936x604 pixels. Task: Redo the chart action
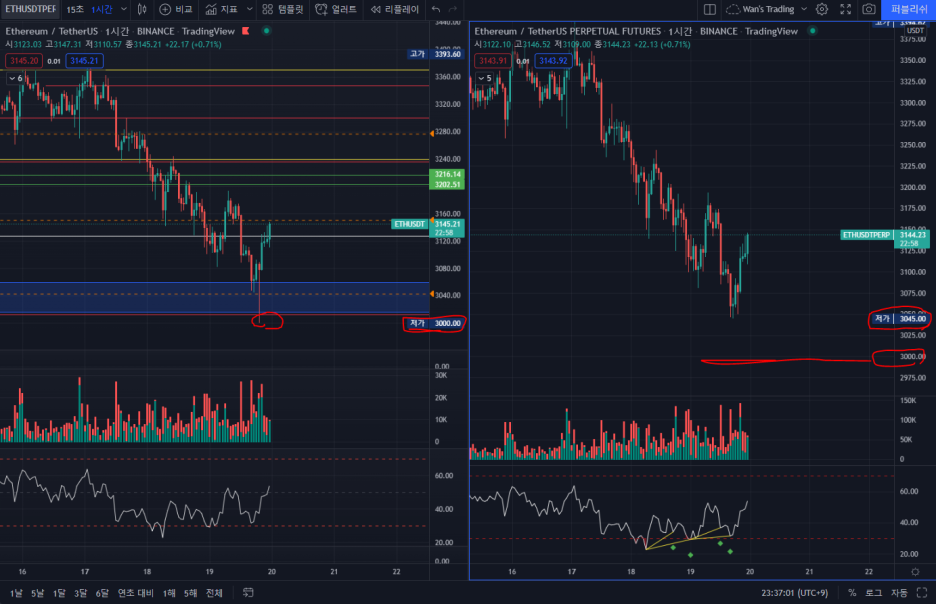coord(453,10)
